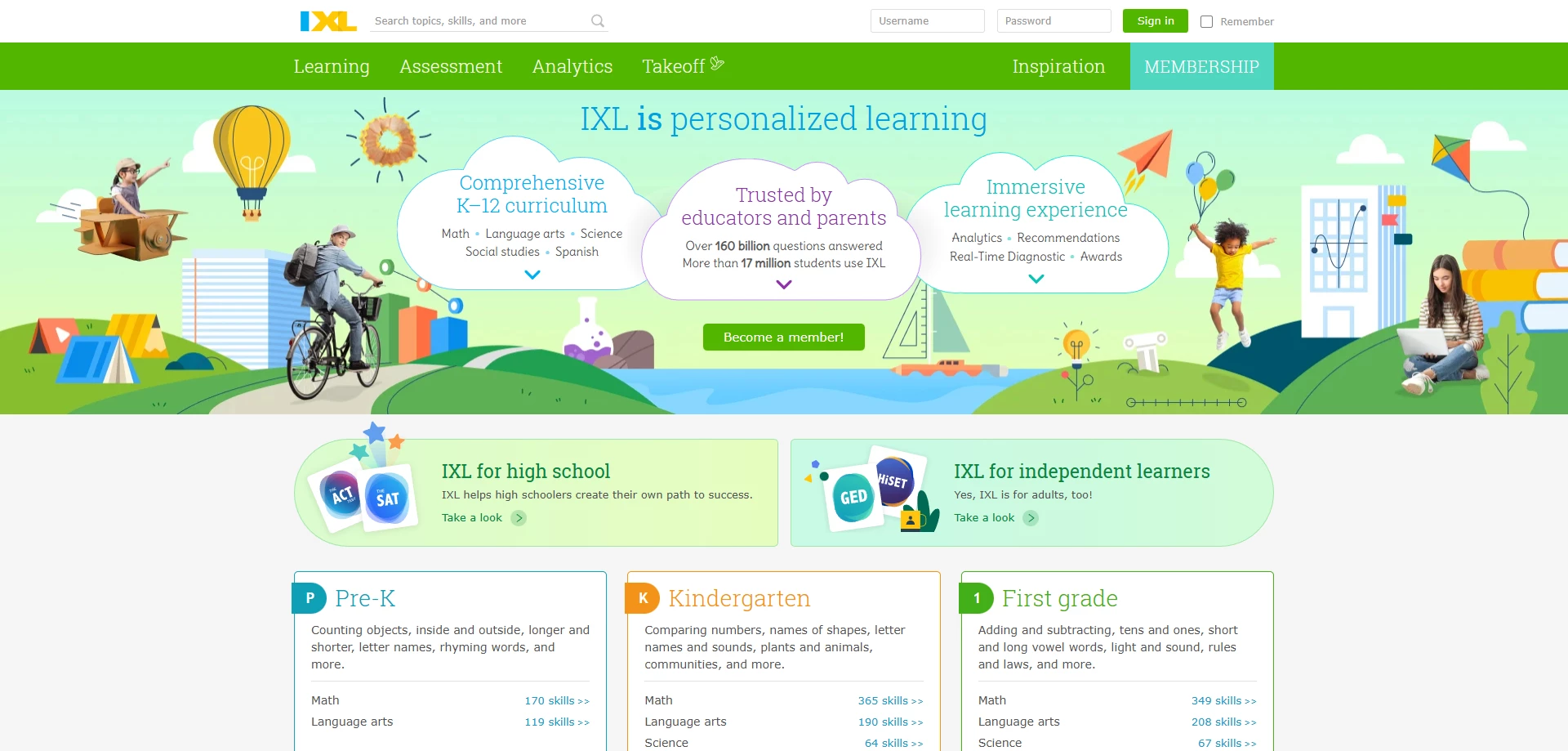Click the Username input field
Image resolution: width=1568 pixels, height=751 pixels.
927,20
